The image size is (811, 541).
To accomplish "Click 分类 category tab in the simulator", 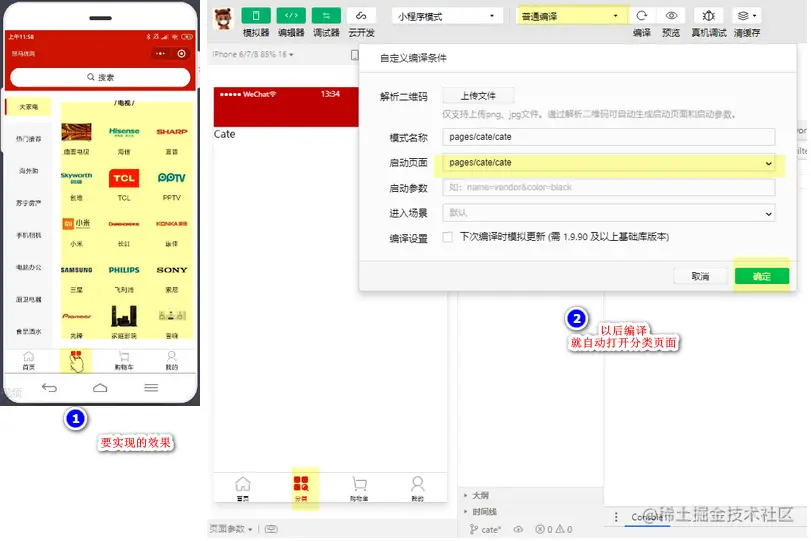I will point(301,489).
